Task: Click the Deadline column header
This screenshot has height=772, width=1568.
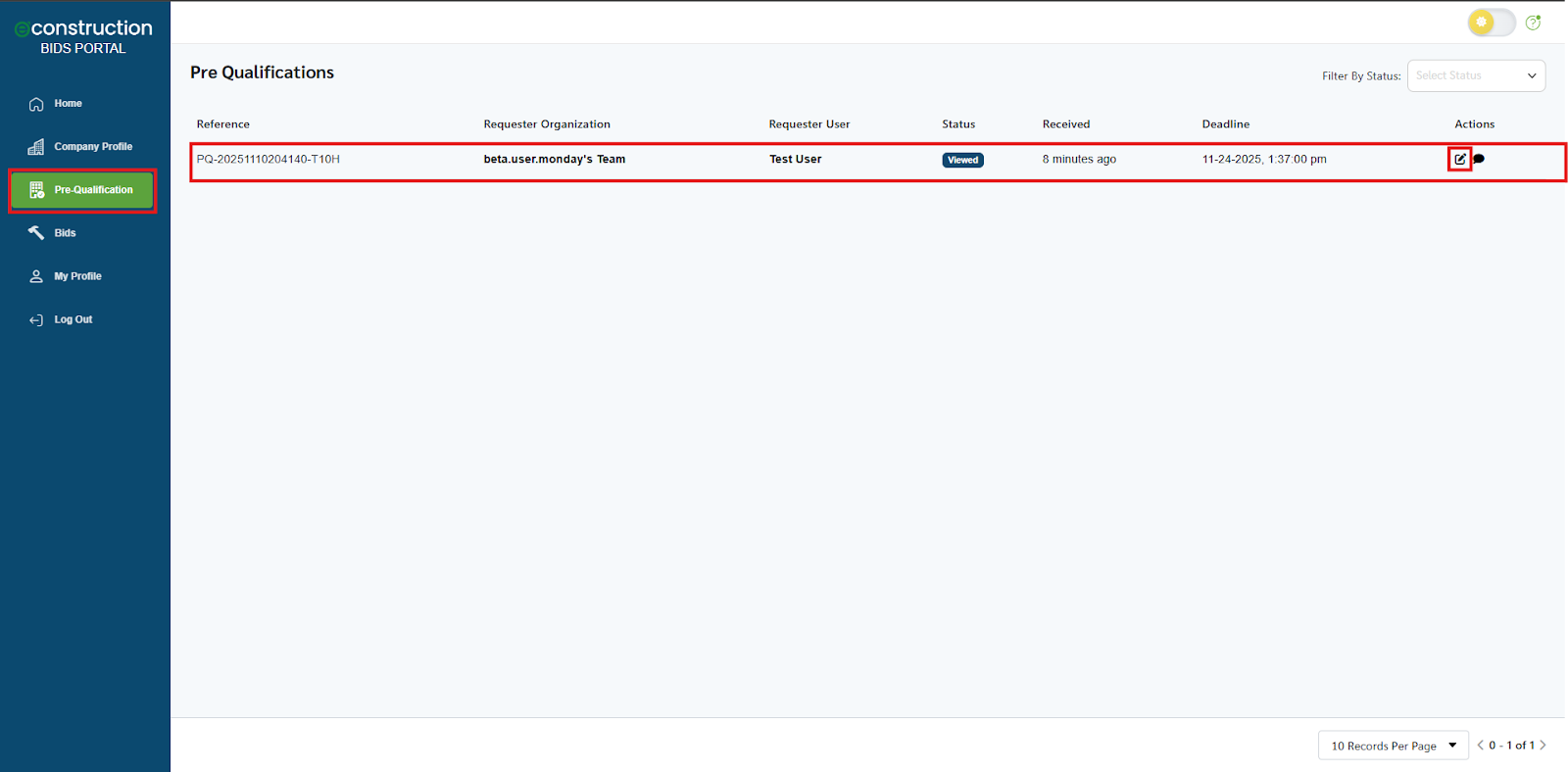Action: pos(1225,124)
